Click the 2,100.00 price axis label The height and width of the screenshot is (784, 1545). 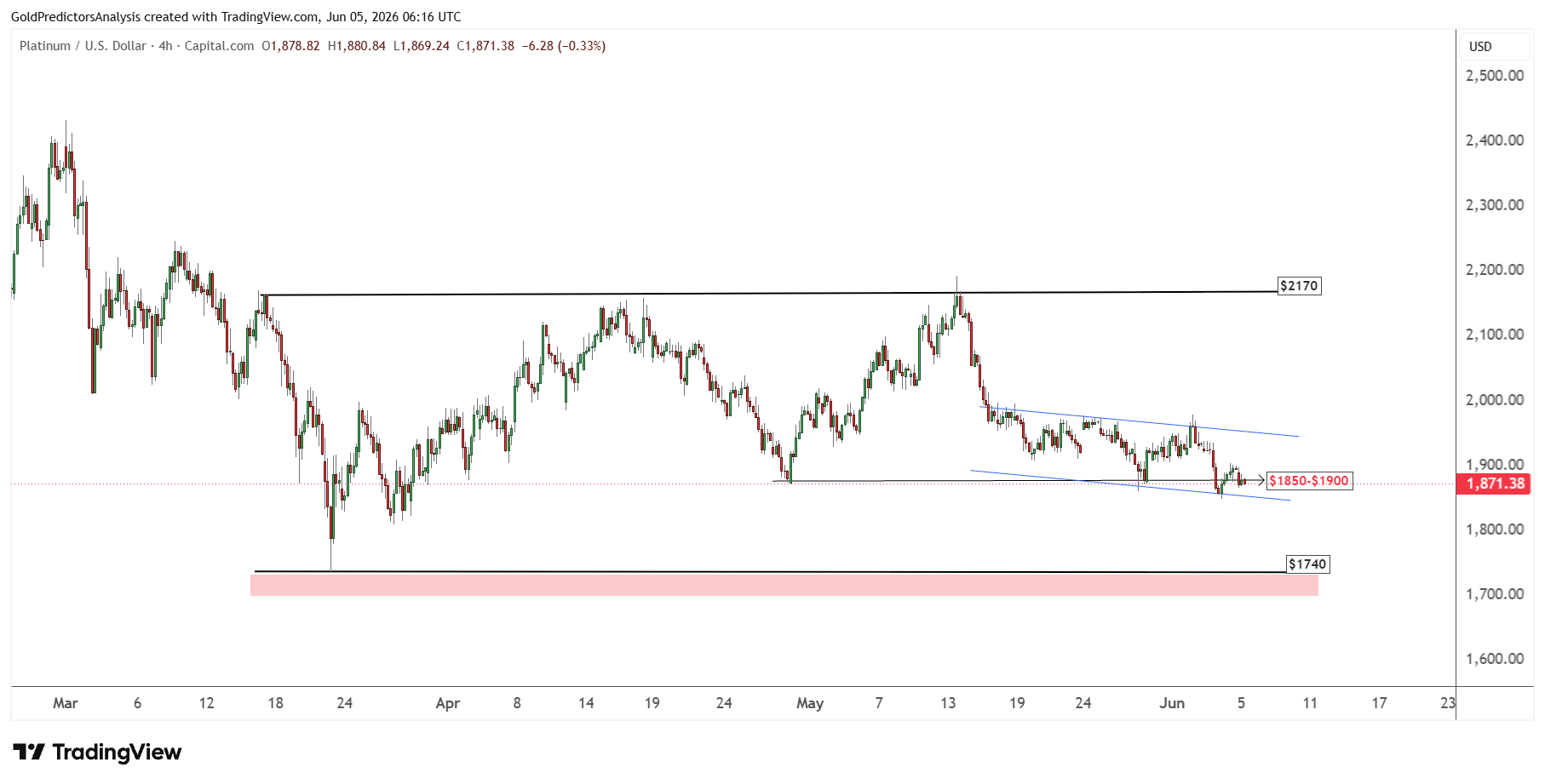coord(1494,335)
